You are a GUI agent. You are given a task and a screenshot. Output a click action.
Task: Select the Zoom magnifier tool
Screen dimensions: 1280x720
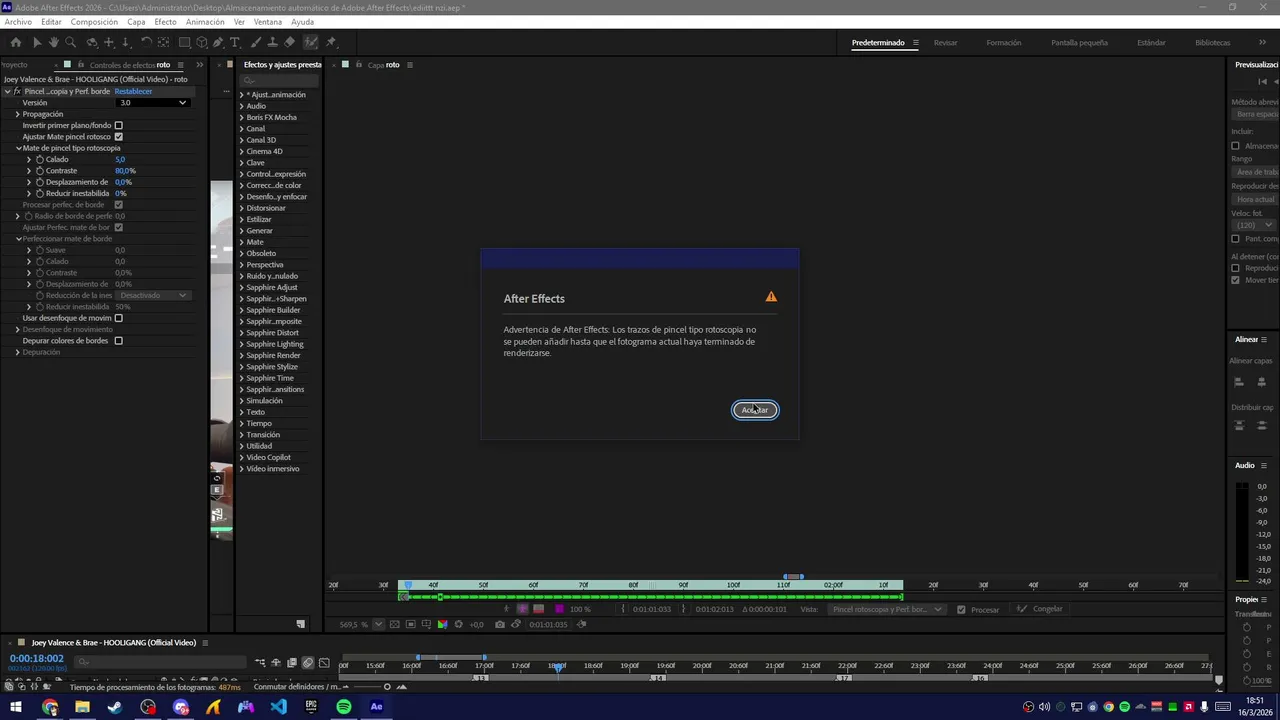(70, 42)
